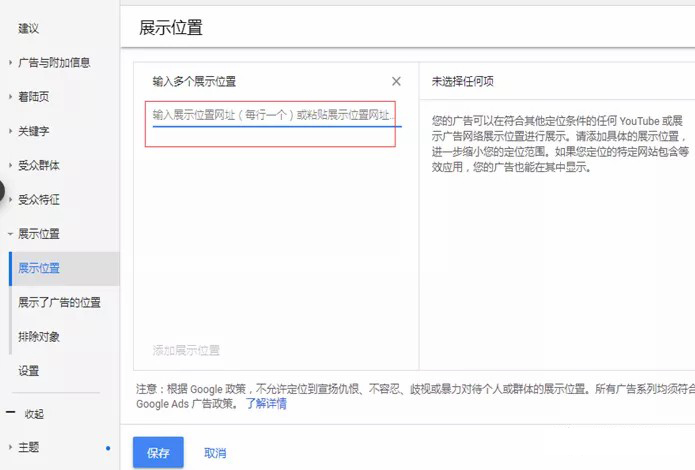Close the 输入多个展示位置 panel with X
Viewport: 695px width, 470px height.
(396, 81)
